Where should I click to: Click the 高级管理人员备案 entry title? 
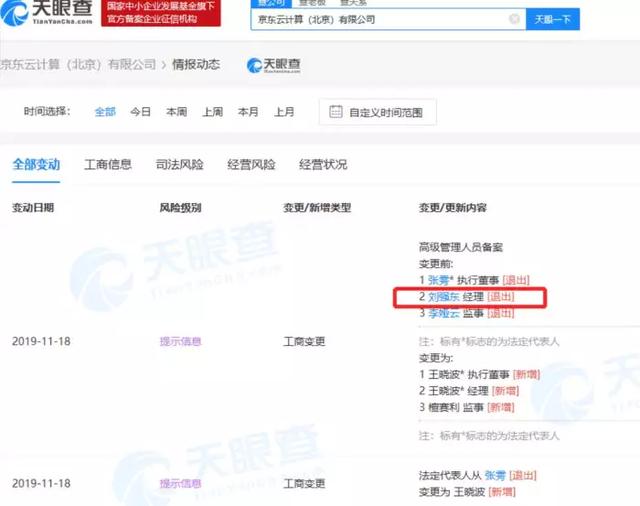(x=461, y=247)
